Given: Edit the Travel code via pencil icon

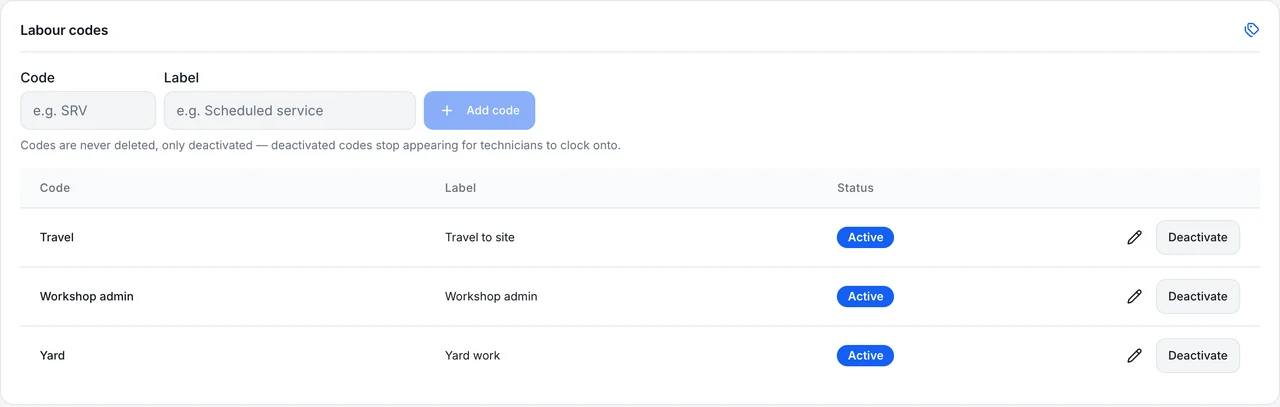Looking at the screenshot, I should pos(1134,238).
